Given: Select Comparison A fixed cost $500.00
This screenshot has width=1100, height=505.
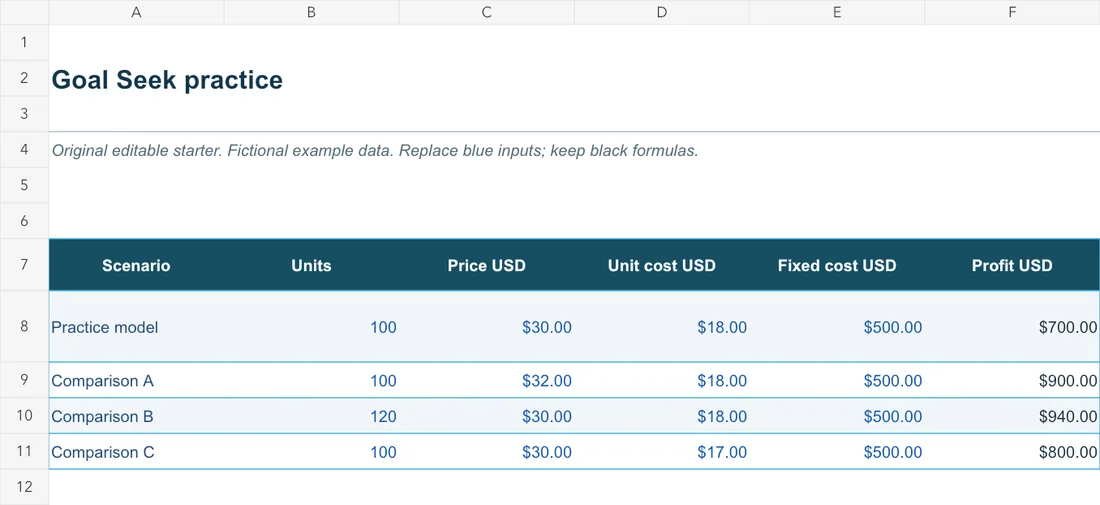Looking at the screenshot, I should coord(837,381).
